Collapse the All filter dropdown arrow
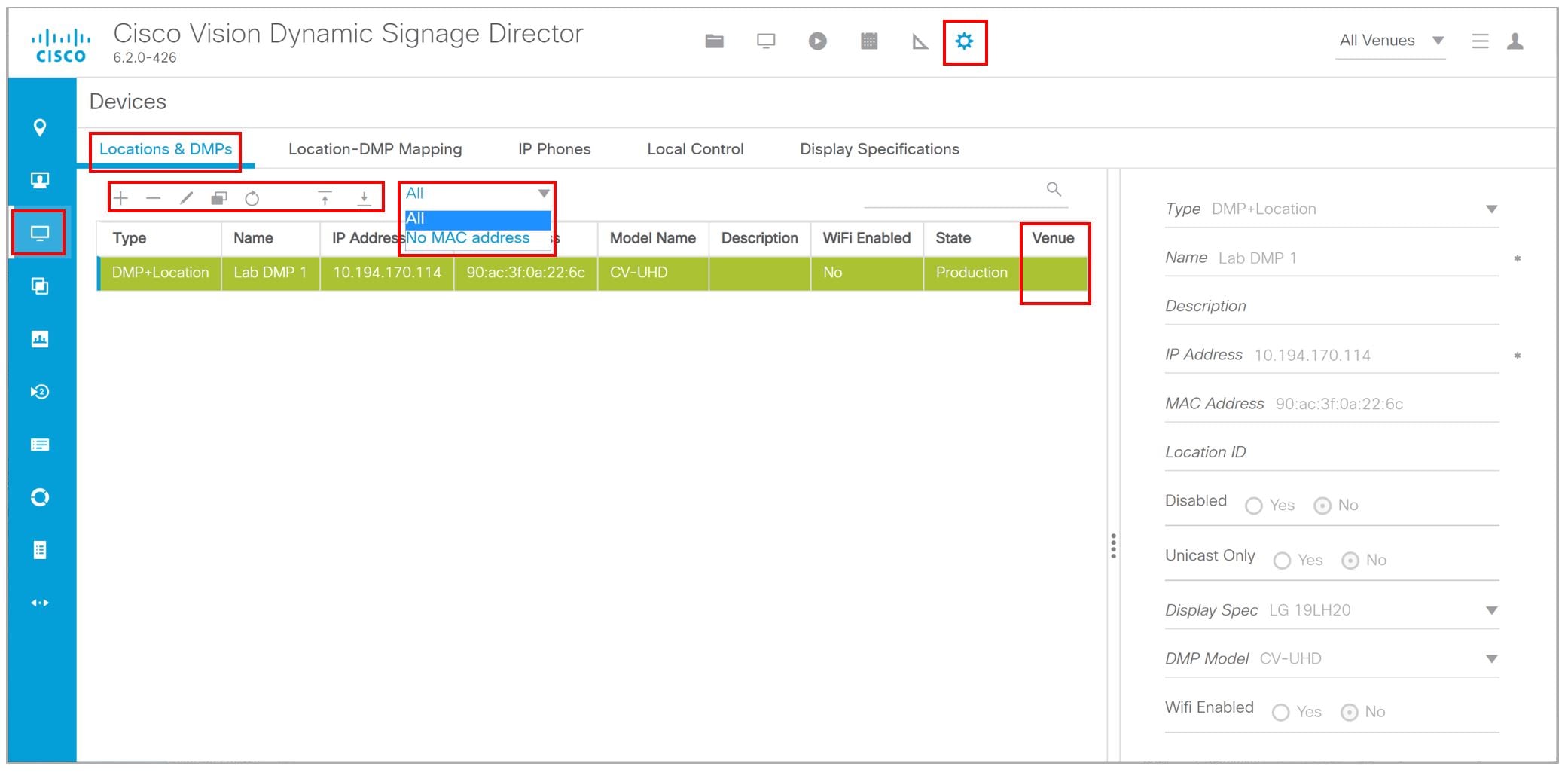 544,194
